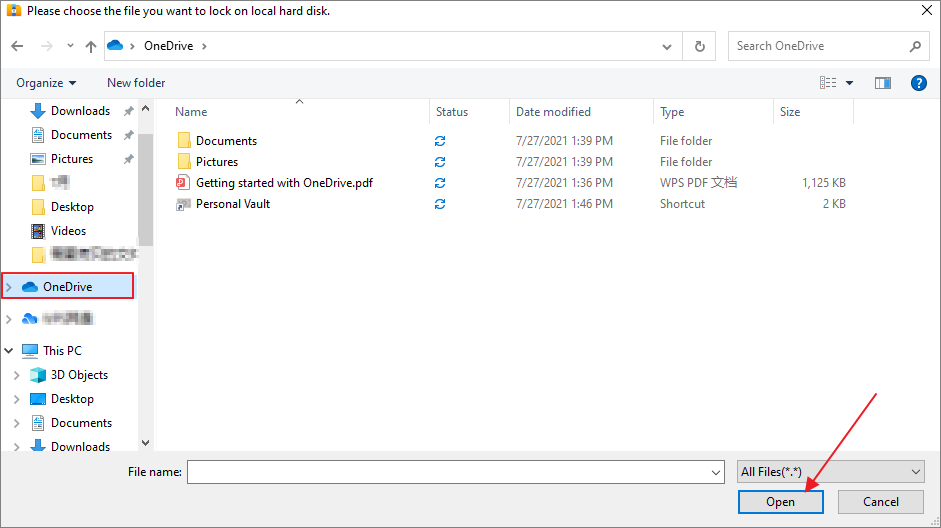Select the Documents folder in file list
This screenshot has height=528, width=941.
(226, 141)
